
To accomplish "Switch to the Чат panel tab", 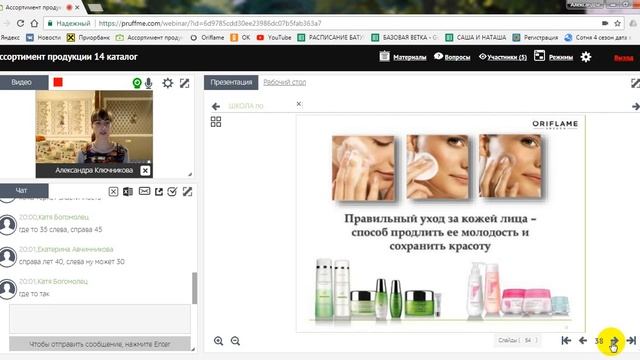I will (x=22, y=191).
